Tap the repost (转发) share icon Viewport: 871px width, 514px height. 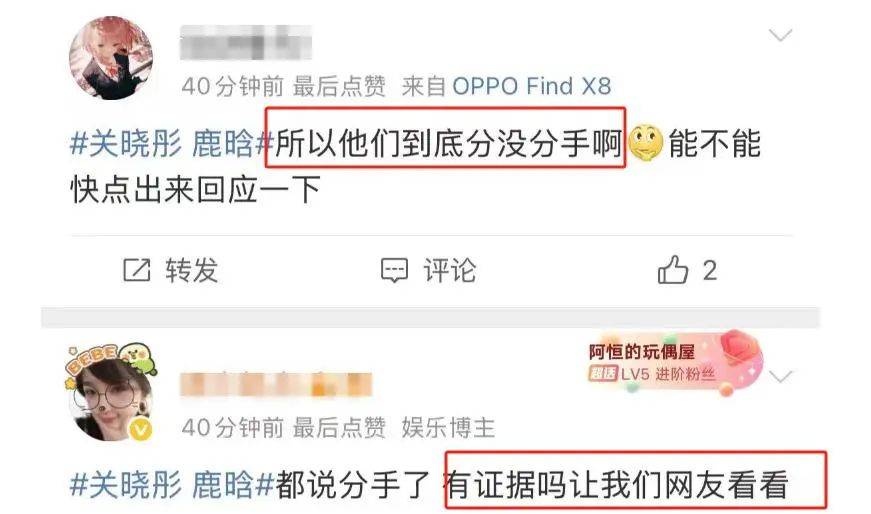tap(137, 270)
